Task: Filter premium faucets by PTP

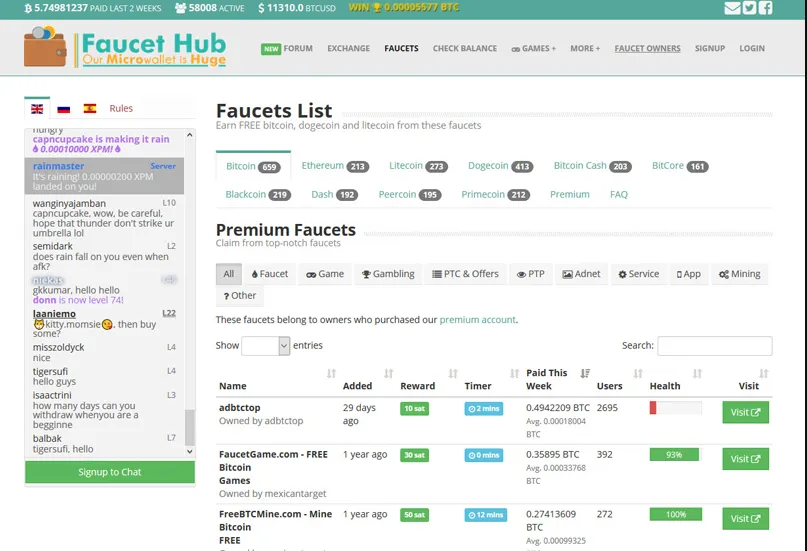Action: tap(531, 274)
